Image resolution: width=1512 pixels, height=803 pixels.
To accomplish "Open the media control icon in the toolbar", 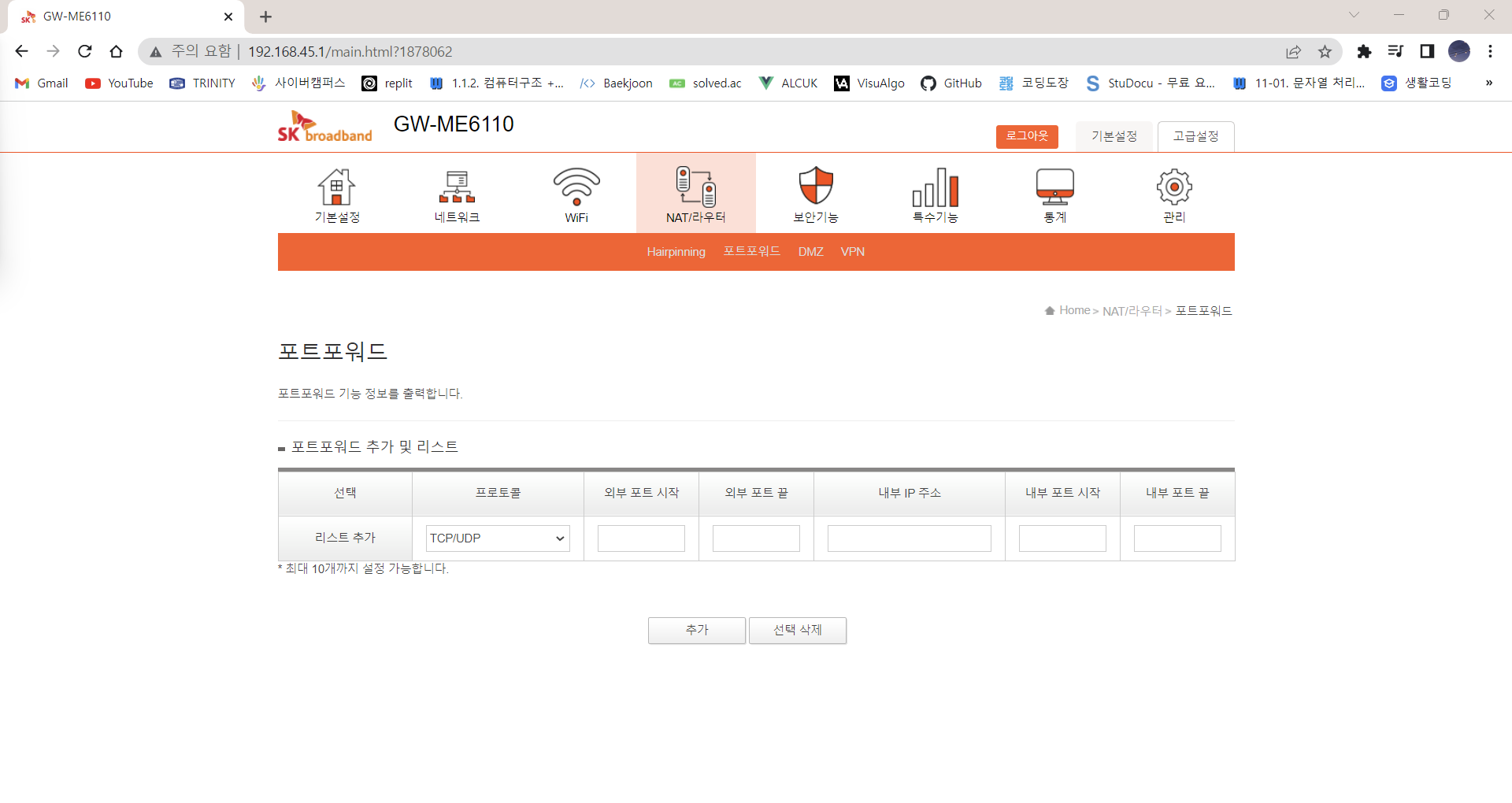I will (1395, 51).
